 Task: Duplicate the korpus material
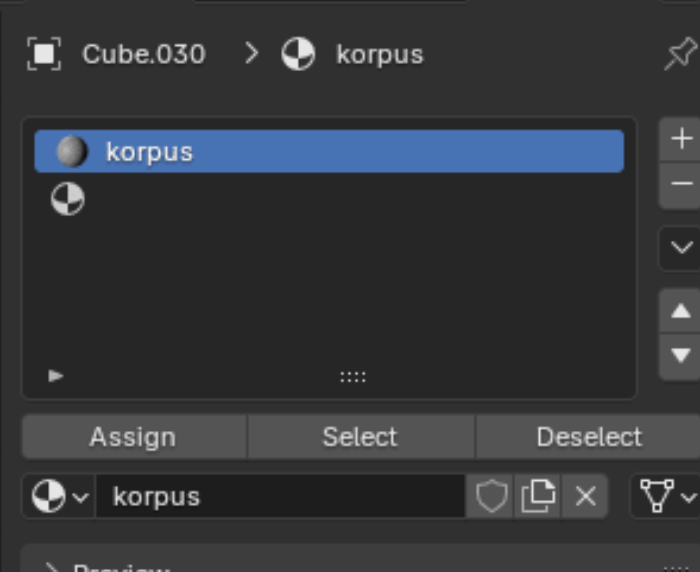tap(538, 496)
